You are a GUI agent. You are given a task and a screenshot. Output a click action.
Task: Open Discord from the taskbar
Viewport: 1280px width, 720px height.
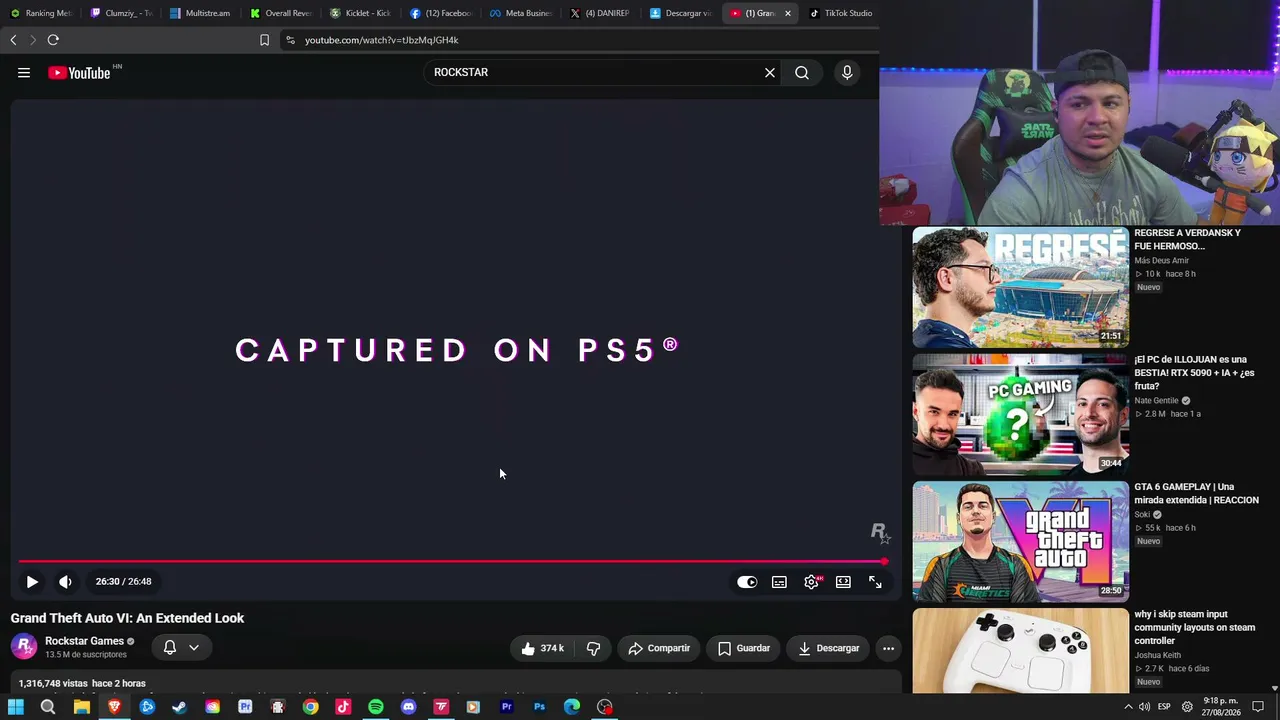click(x=408, y=707)
